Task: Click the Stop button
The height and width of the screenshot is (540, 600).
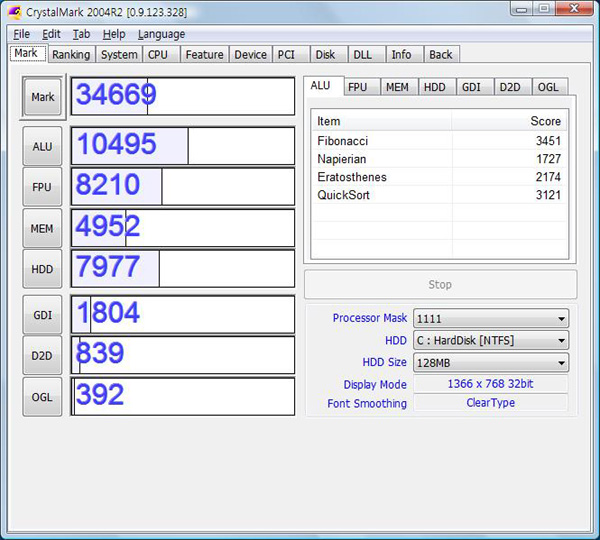Action: tap(440, 284)
